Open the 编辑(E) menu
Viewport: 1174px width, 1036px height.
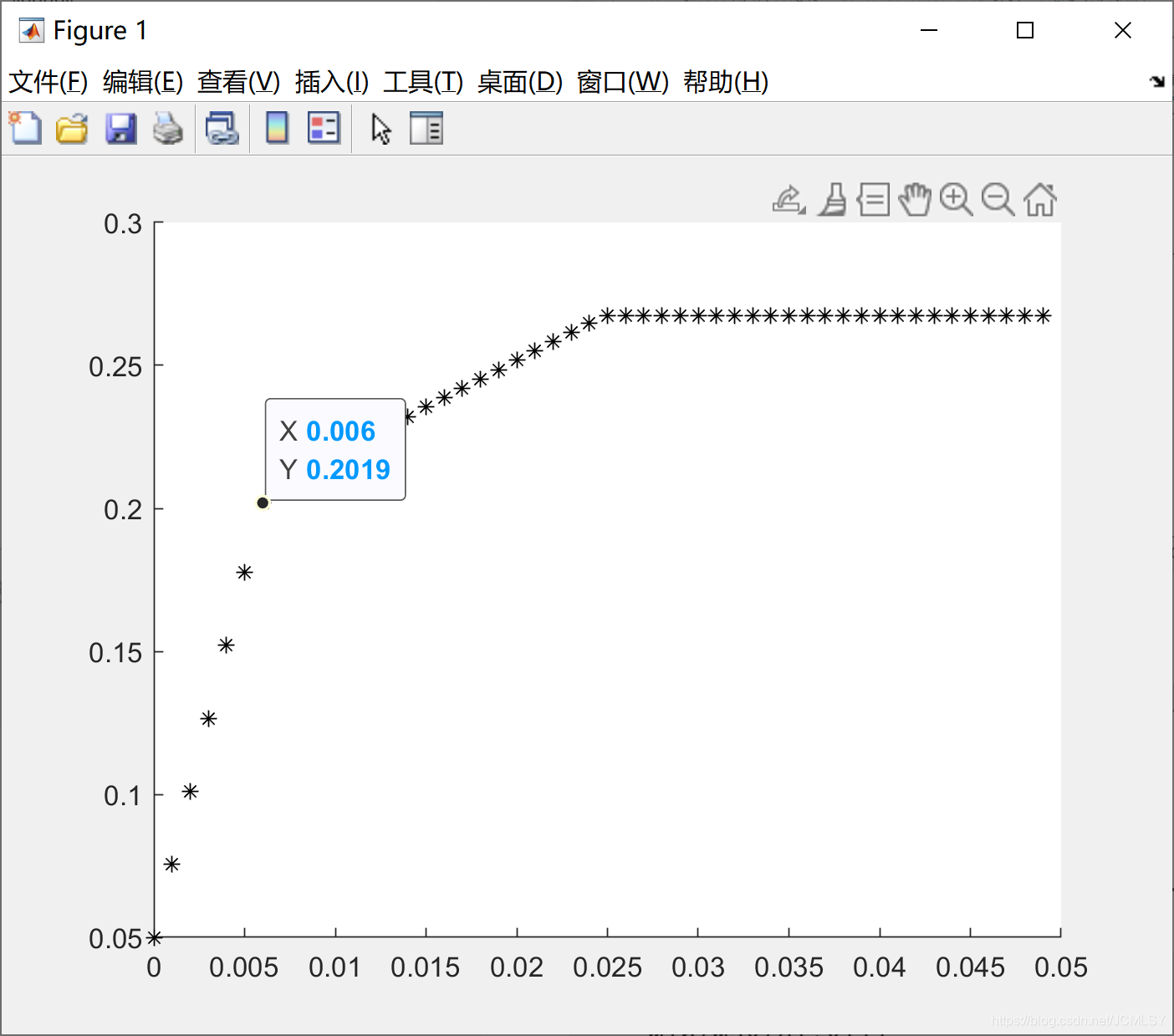tap(143, 82)
